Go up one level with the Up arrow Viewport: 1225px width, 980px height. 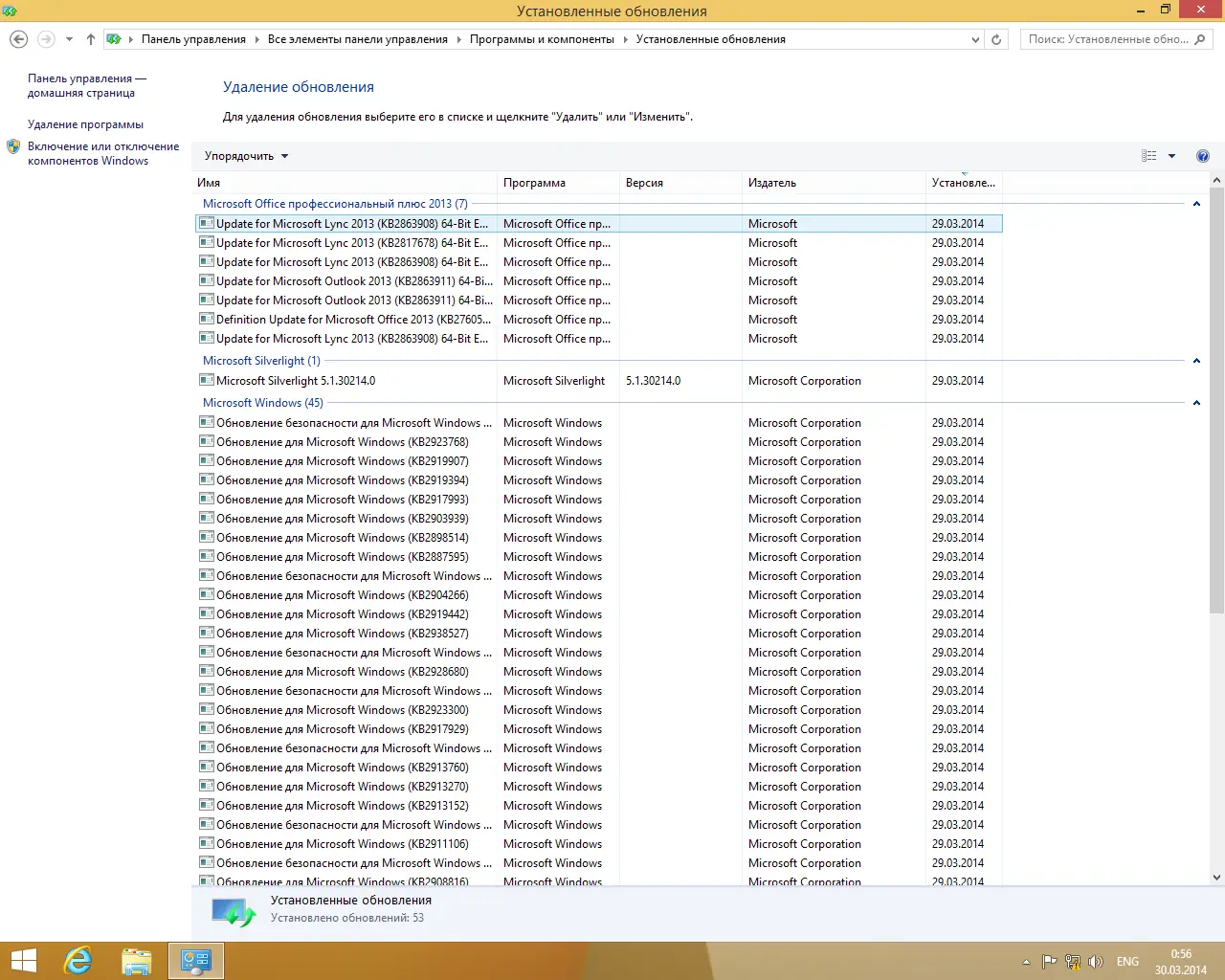click(x=90, y=39)
